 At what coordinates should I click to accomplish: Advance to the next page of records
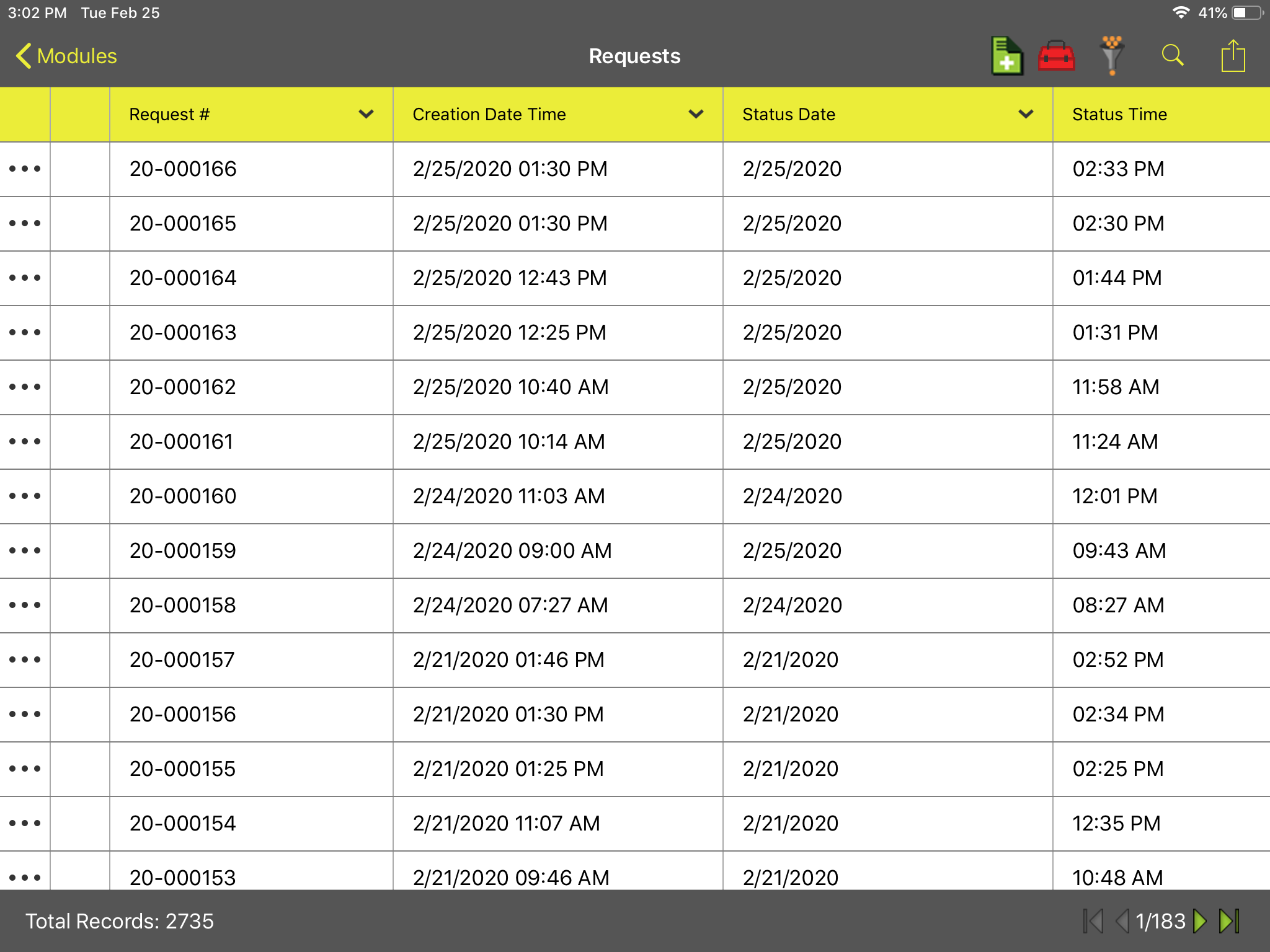pos(1201,921)
